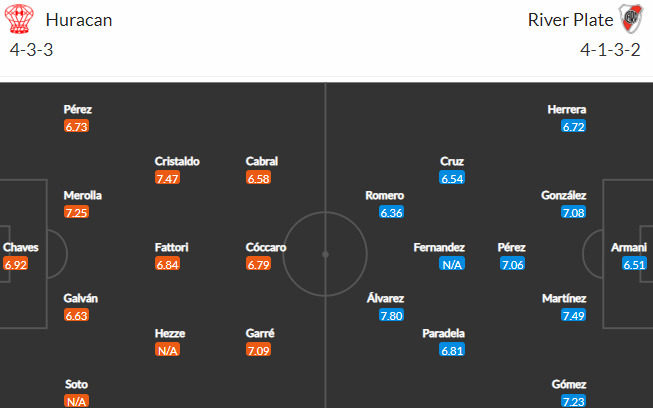
Task: Select River Plate defender González
Action: [563, 195]
